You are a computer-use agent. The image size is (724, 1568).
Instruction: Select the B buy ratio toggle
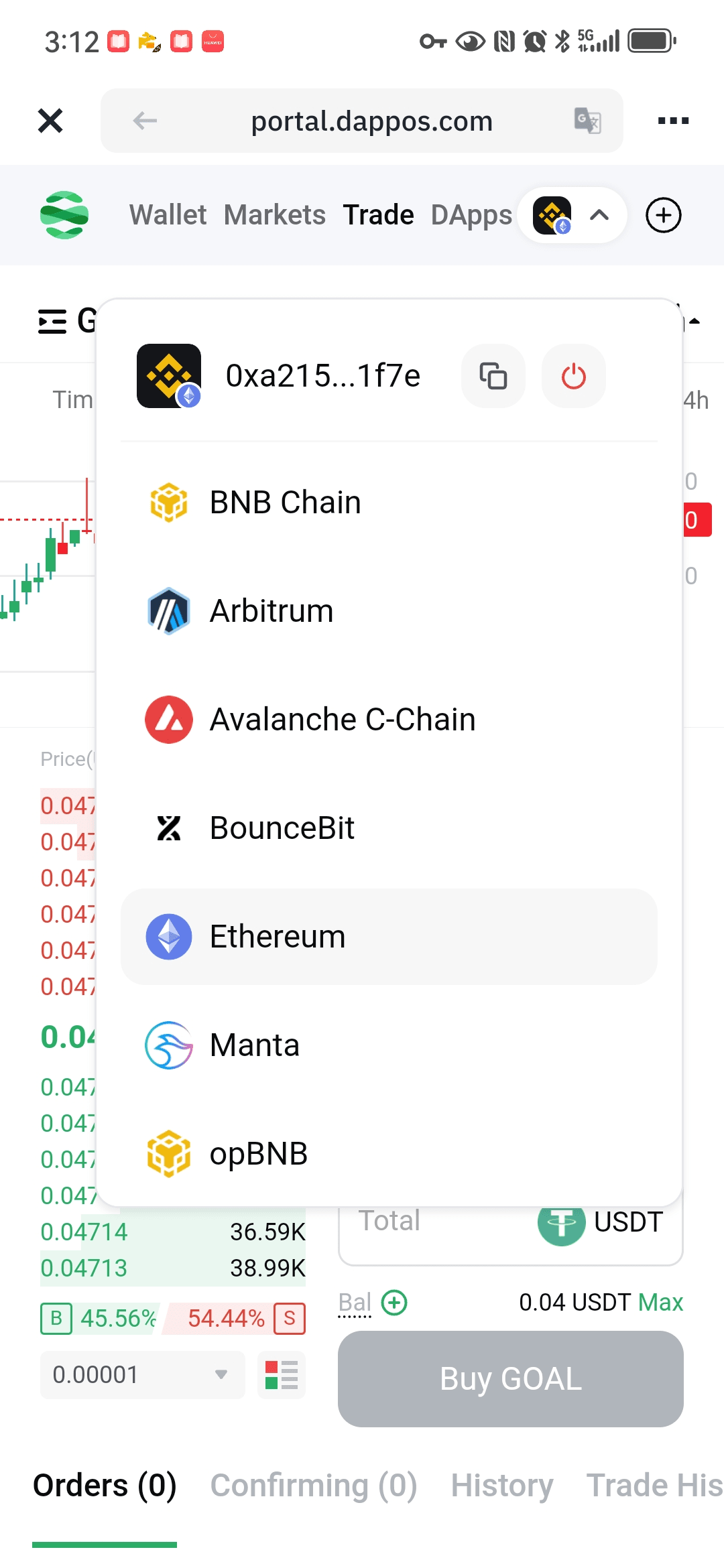(56, 1318)
